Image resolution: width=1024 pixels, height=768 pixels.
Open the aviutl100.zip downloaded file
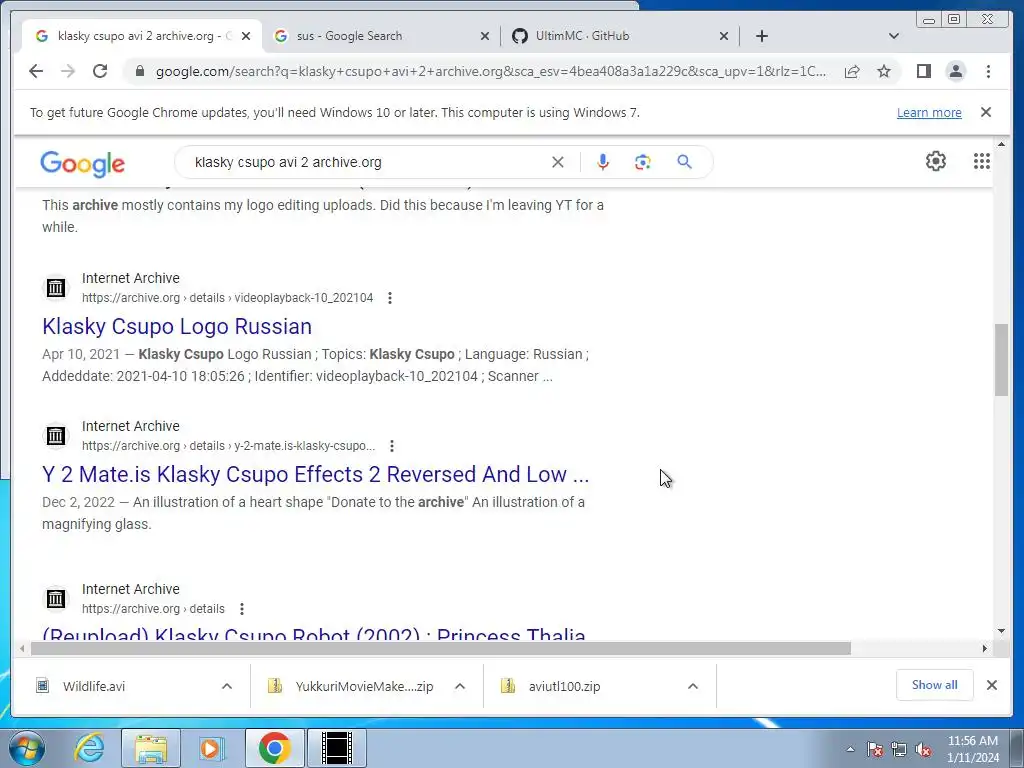[x=564, y=686]
